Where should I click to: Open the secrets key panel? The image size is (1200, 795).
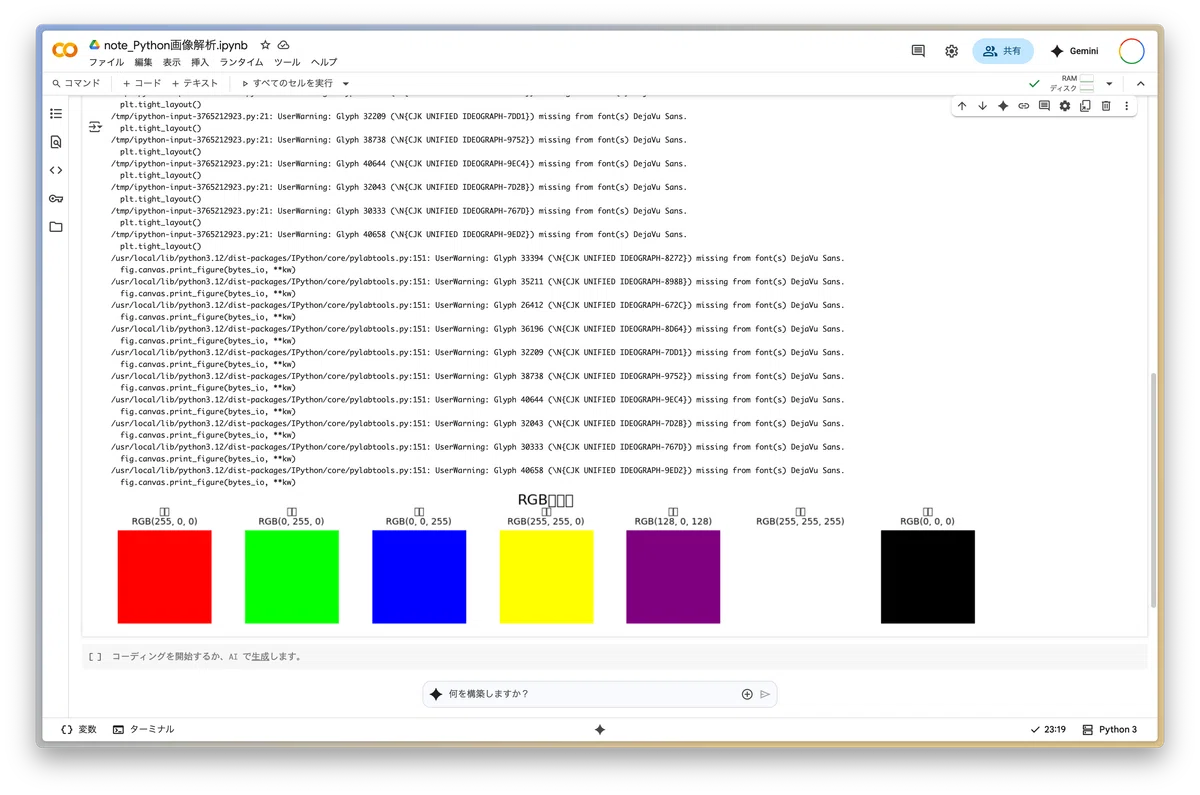tap(56, 198)
